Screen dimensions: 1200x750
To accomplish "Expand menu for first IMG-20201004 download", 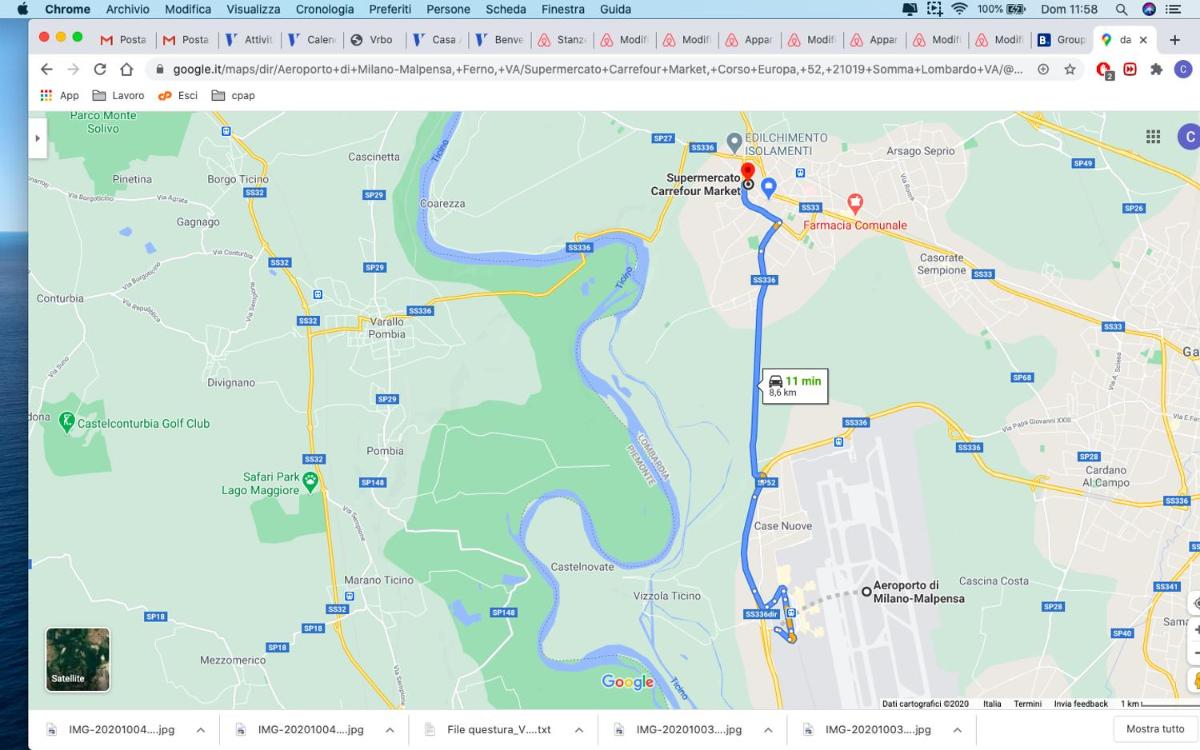I will tap(200, 730).
